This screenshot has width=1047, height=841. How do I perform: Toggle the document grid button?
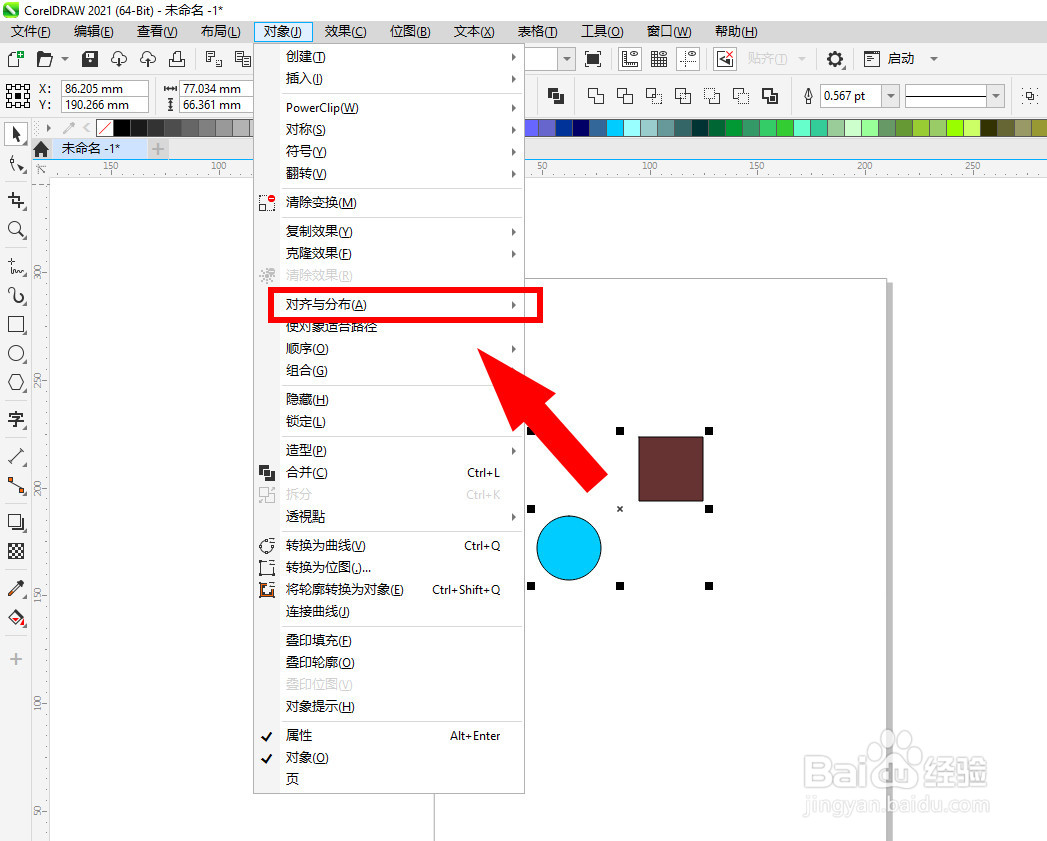[658, 60]
